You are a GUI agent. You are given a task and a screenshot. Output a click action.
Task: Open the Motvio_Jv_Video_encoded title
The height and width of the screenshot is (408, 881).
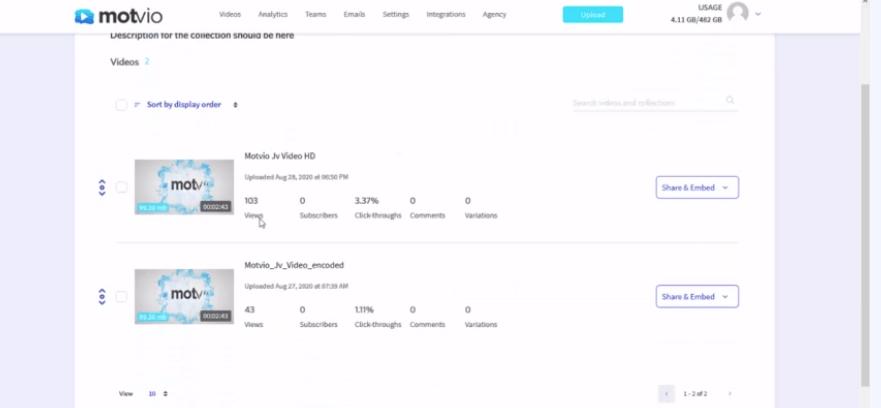pyautogui.click(x=294, y=265)
